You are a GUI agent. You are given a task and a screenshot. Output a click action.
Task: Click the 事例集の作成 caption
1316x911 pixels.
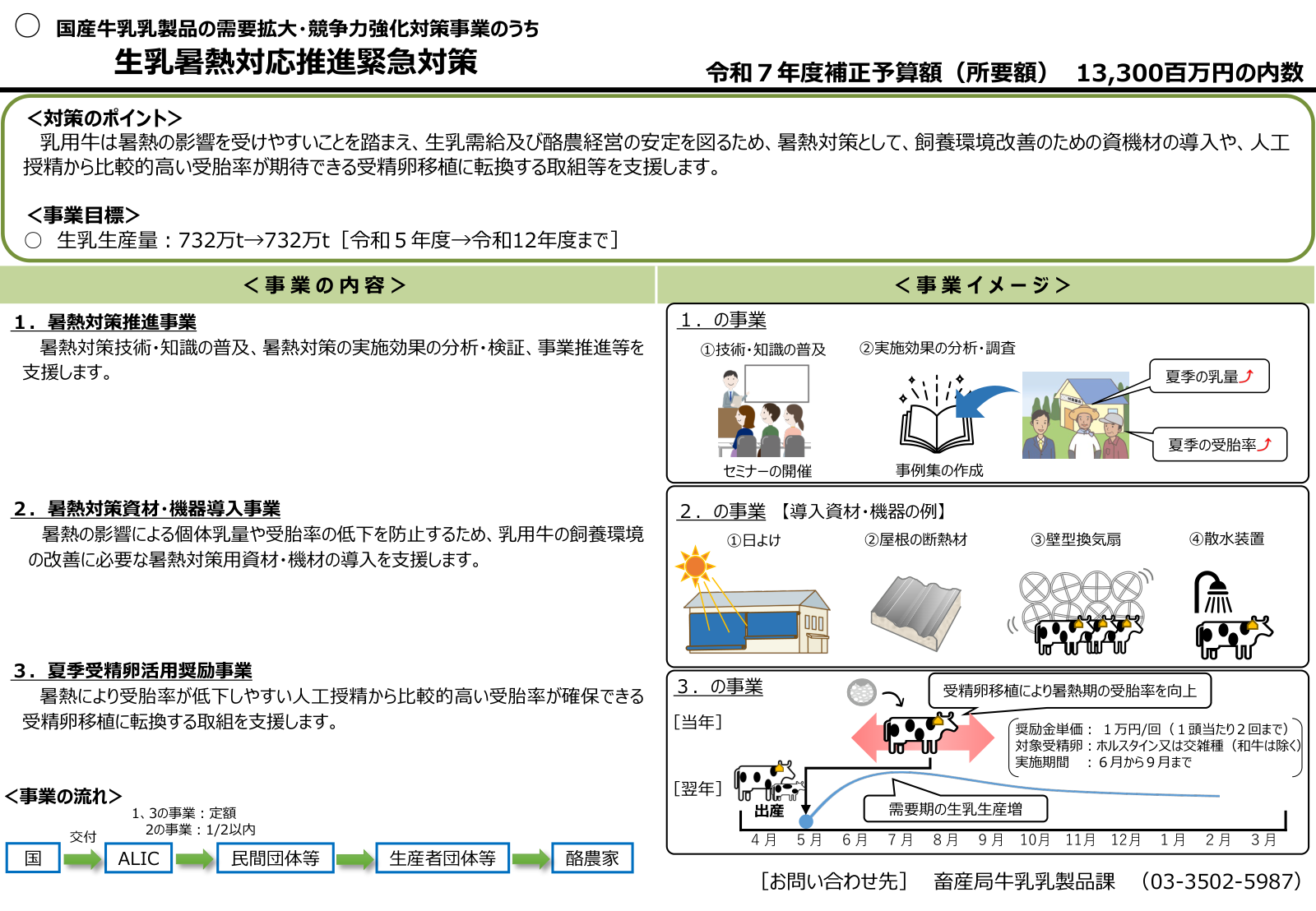tap(939, 470)
